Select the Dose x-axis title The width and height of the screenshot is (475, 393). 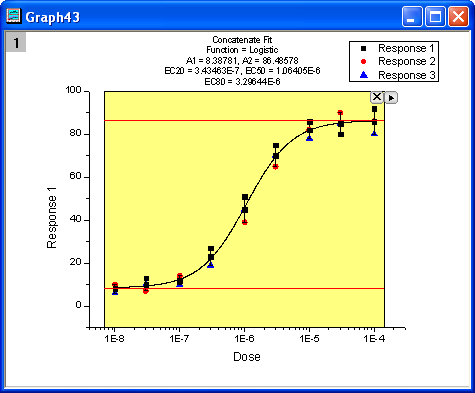(x=247, y=357)
